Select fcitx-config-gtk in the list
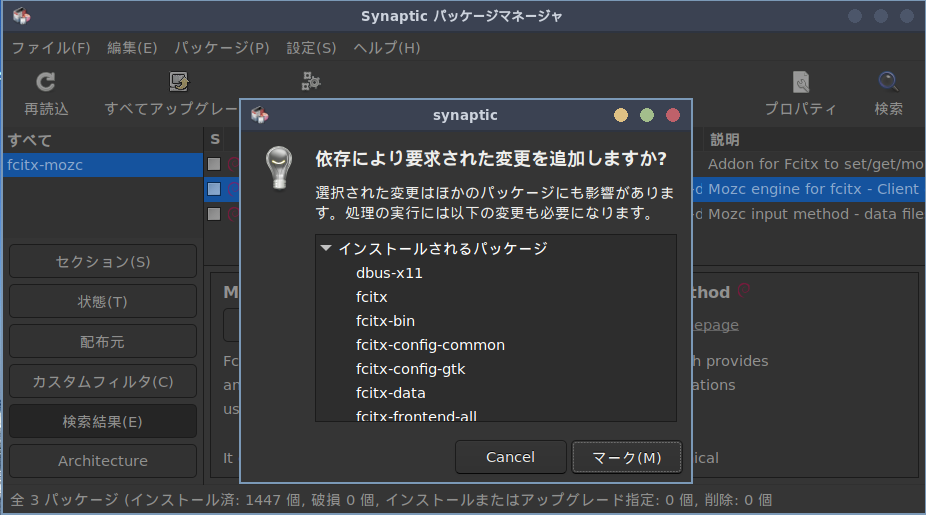Screen dimensions: 926x515 point(410,369)
